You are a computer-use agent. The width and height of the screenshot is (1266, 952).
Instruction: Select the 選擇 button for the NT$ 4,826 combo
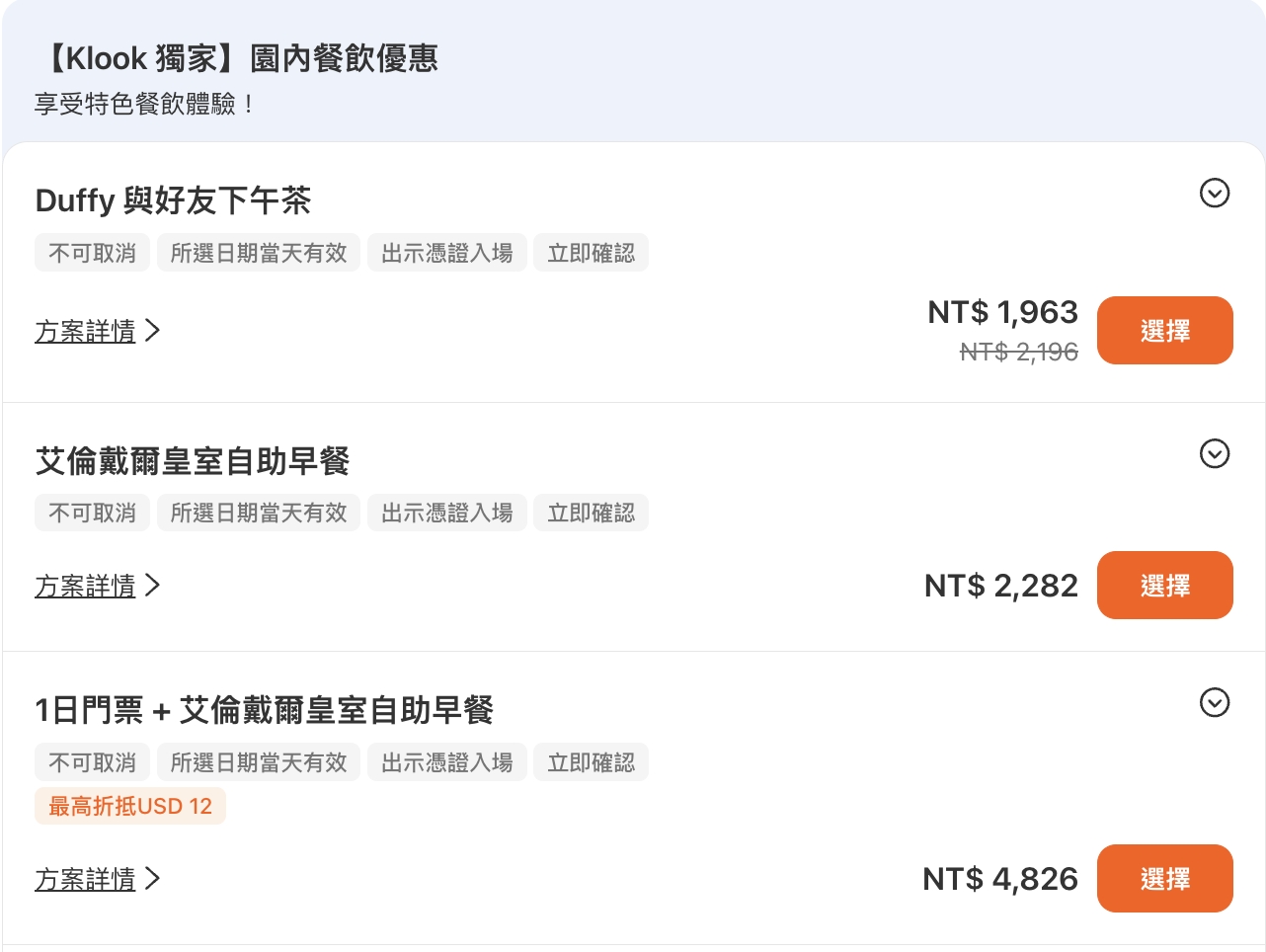coord(1164,878)
